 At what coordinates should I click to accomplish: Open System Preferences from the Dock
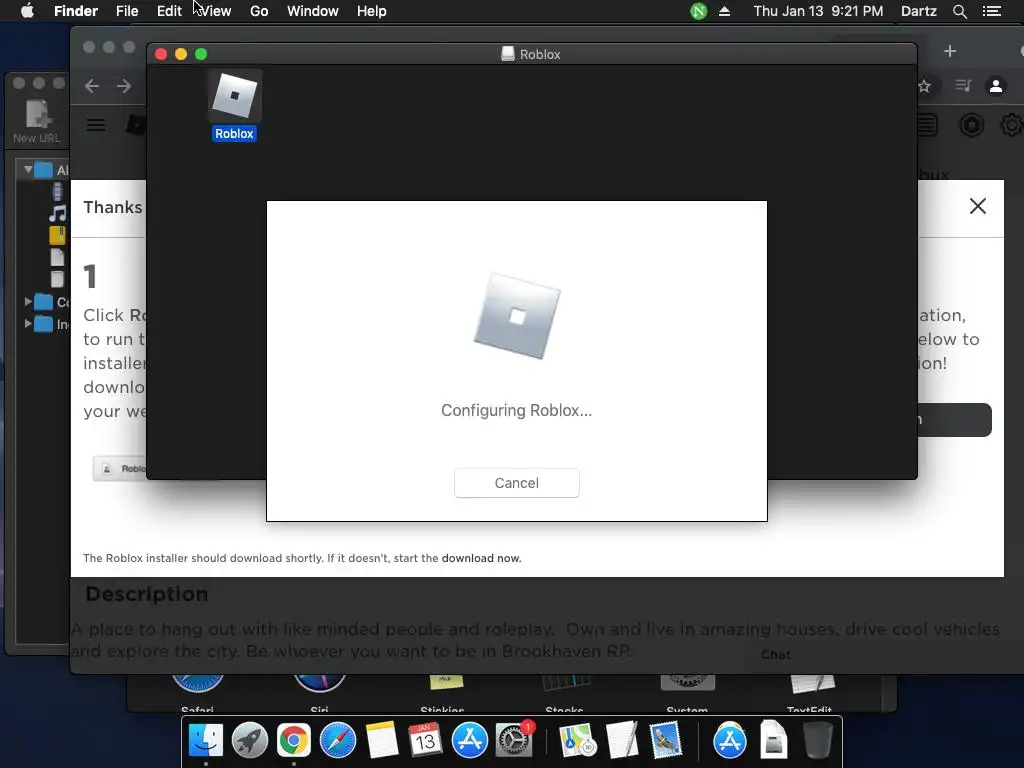(514, 740)
